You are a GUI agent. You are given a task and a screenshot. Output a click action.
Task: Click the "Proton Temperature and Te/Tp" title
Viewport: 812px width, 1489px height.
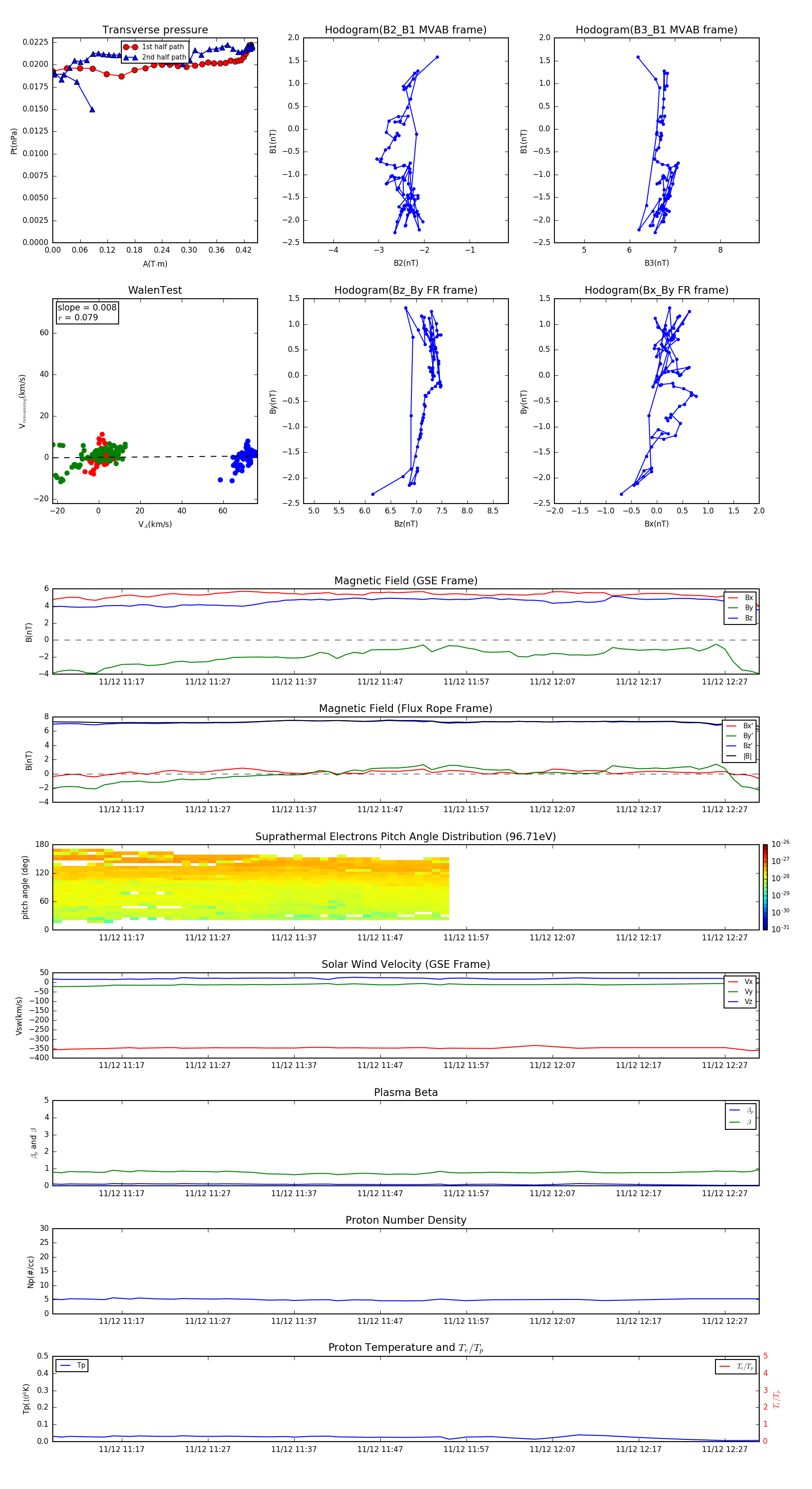pyautogui.click(x=406, y=1347)
